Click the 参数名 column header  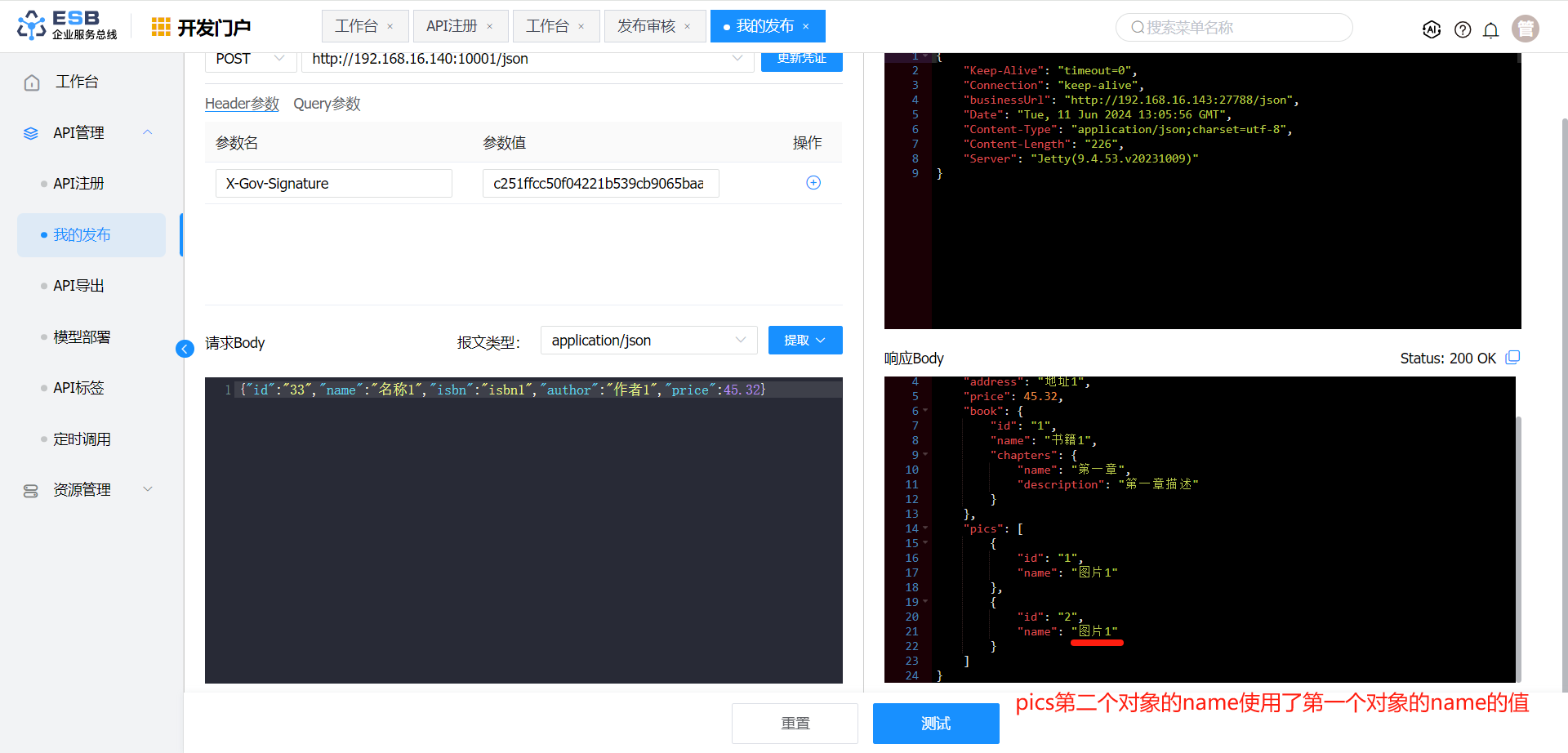coord(237,143)
